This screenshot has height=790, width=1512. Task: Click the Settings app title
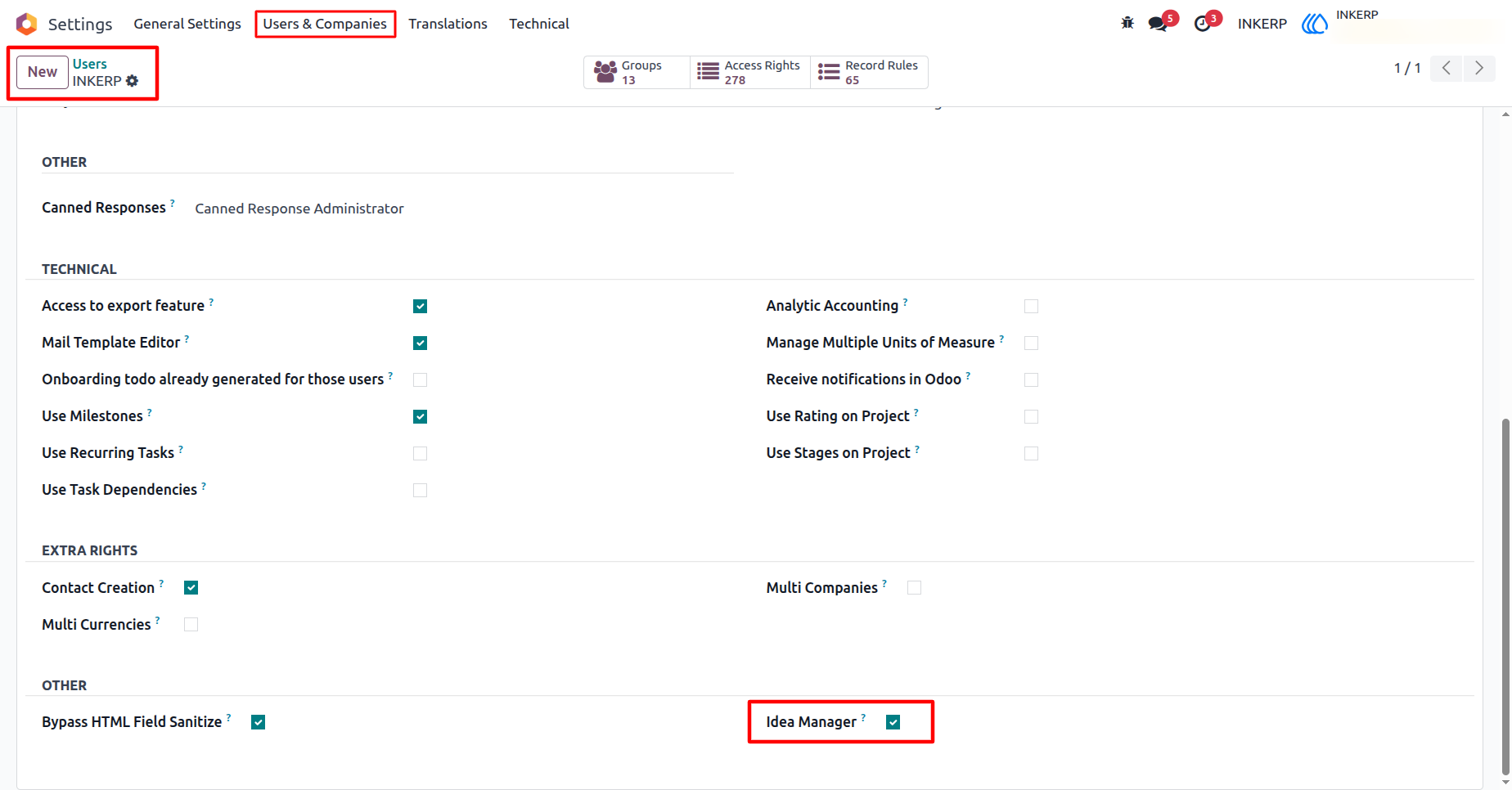coord(80,24)
